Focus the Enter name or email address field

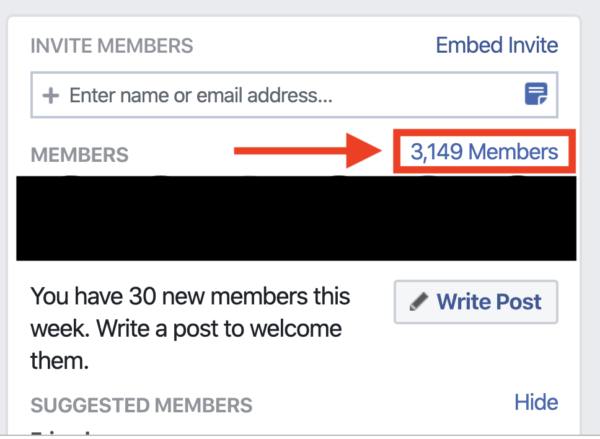pyautogui.click(x=294, y=95)
